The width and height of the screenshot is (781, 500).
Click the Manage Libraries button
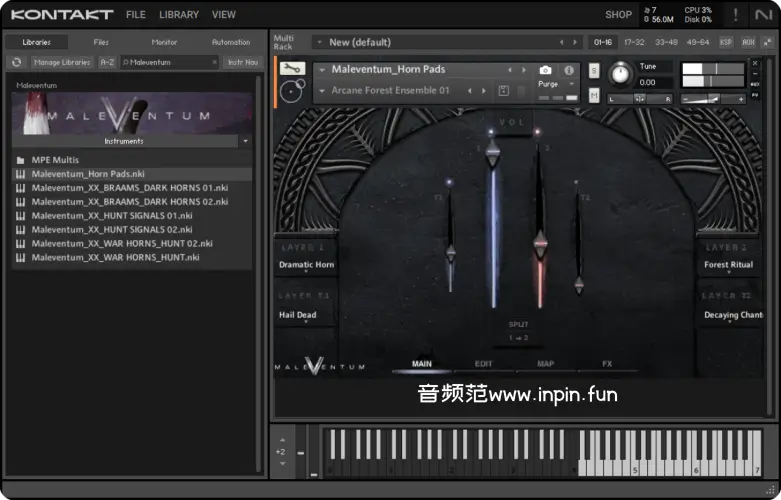[x=61, y=62]
